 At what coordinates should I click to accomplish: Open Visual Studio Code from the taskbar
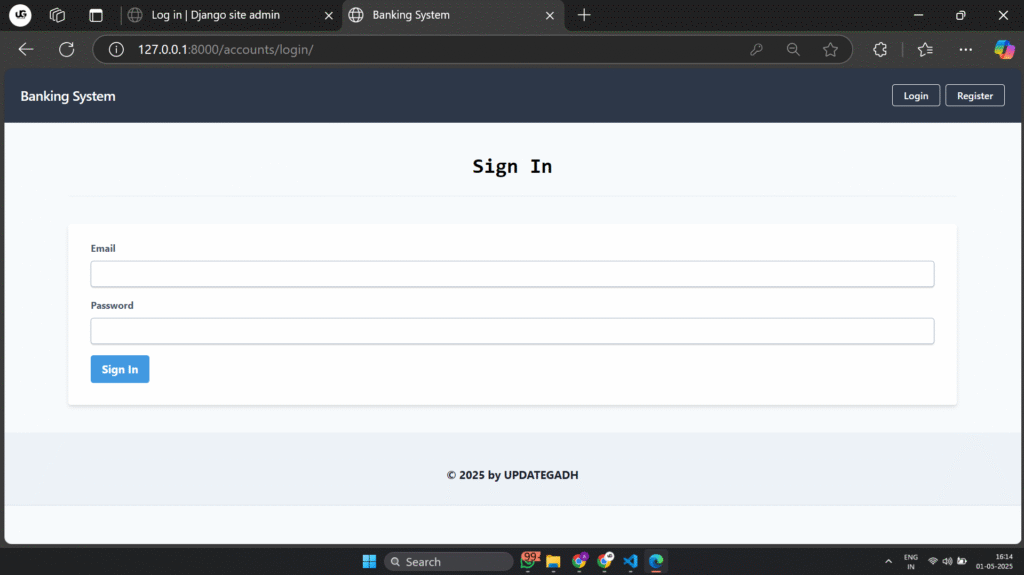(630, 561)
